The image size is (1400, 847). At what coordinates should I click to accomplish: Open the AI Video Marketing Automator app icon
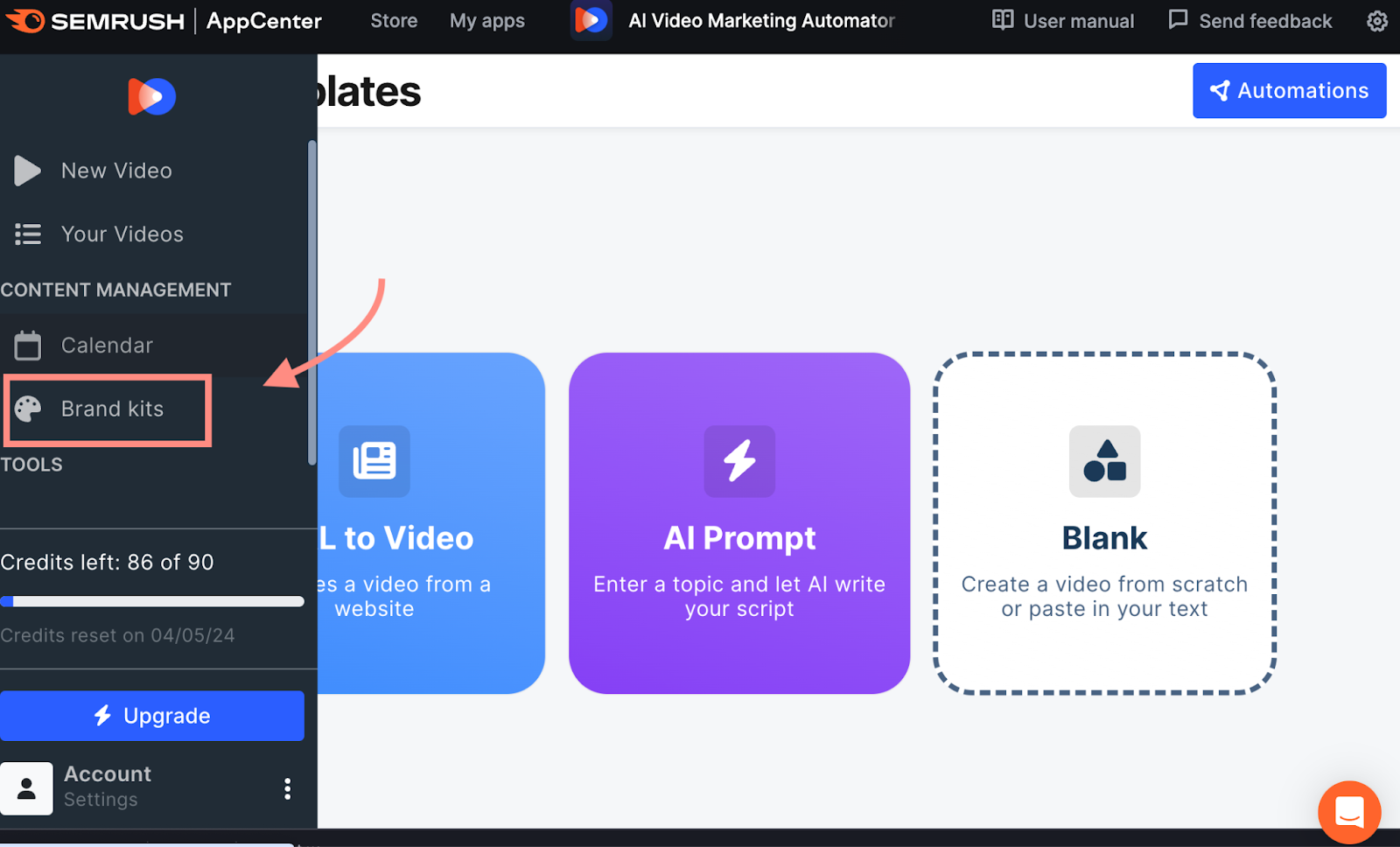click(x=591, y=20)
